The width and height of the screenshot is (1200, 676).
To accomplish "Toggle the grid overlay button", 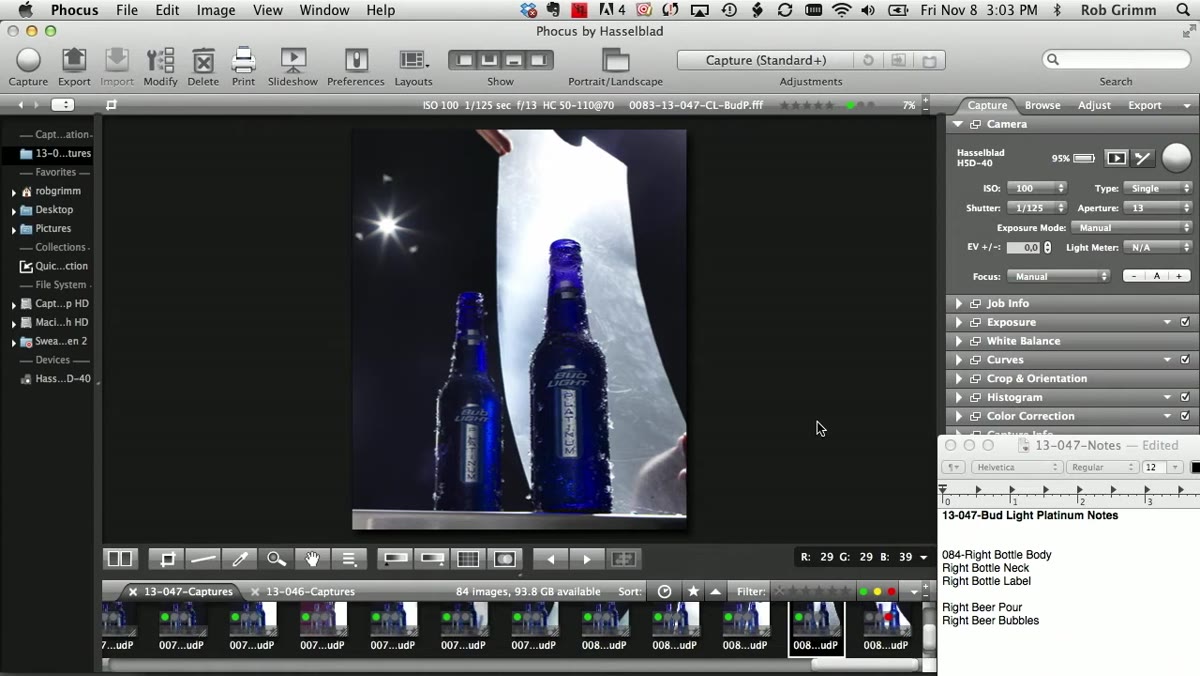I will (468, 559).
